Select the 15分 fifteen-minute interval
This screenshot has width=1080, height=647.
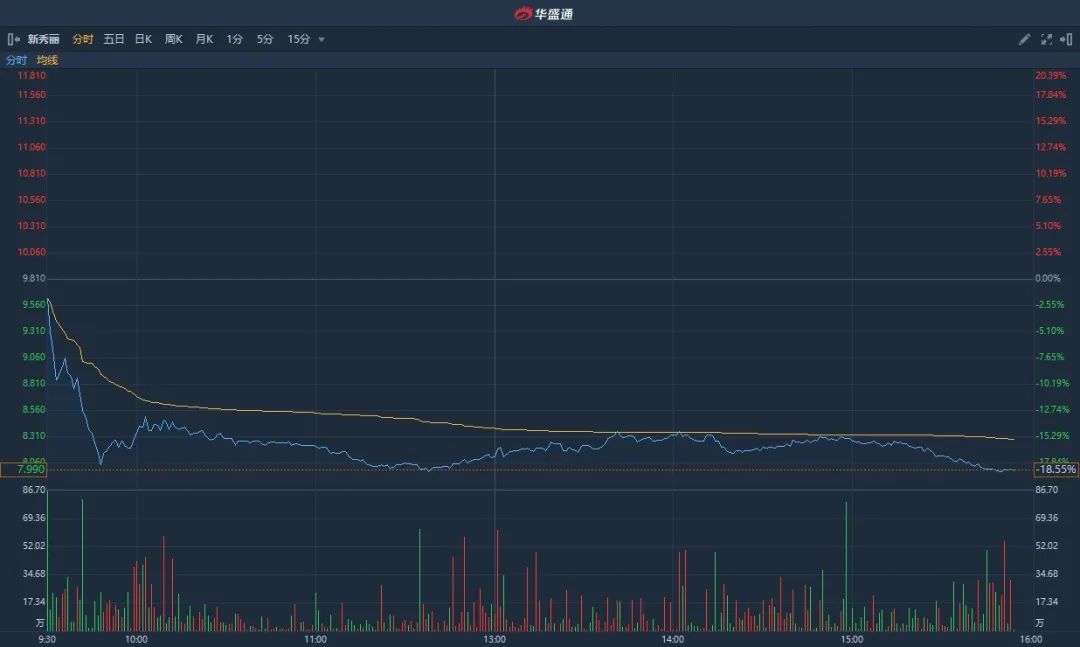tap(299, 39)
